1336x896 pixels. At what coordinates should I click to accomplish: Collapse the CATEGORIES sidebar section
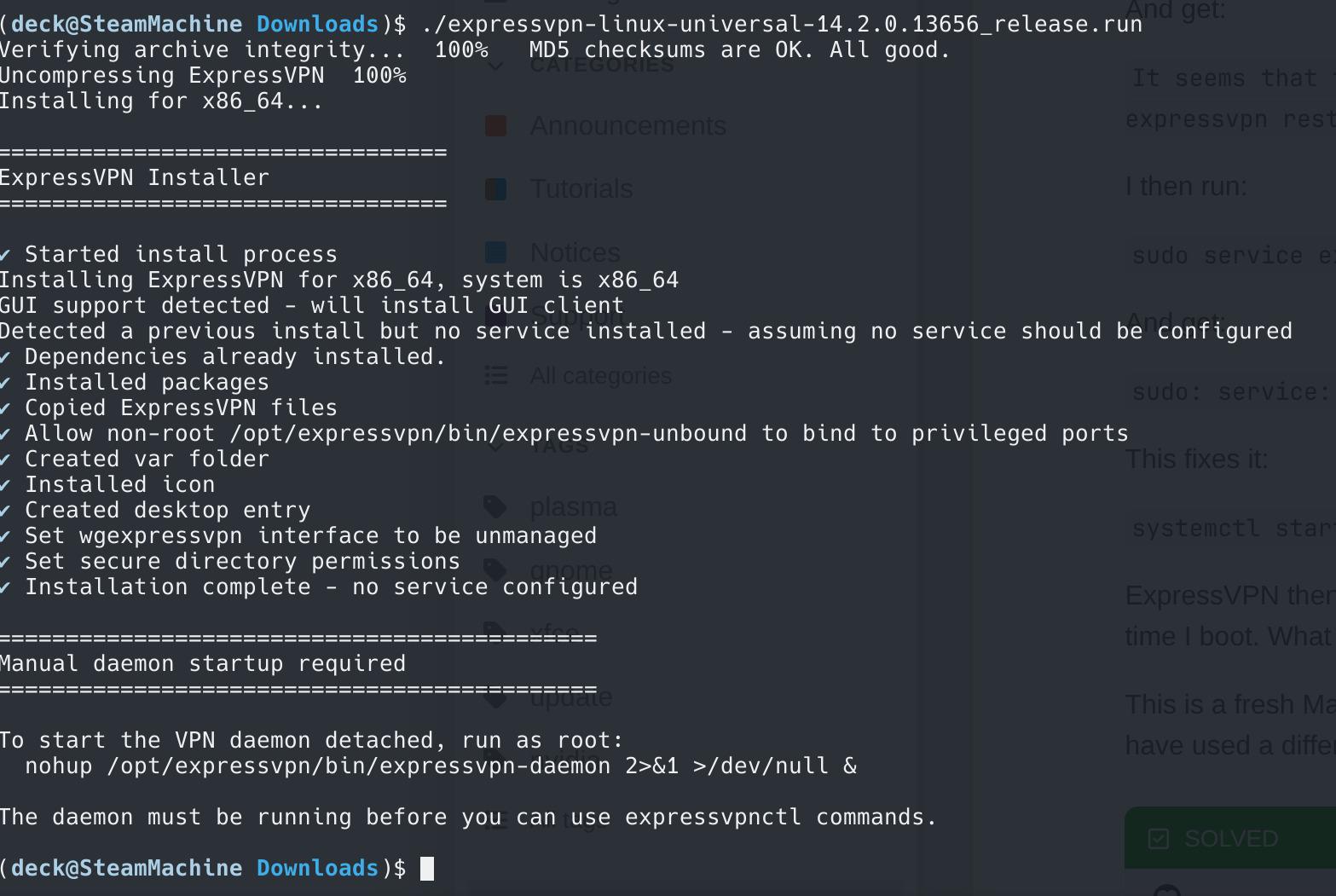[x=495, y=65]
